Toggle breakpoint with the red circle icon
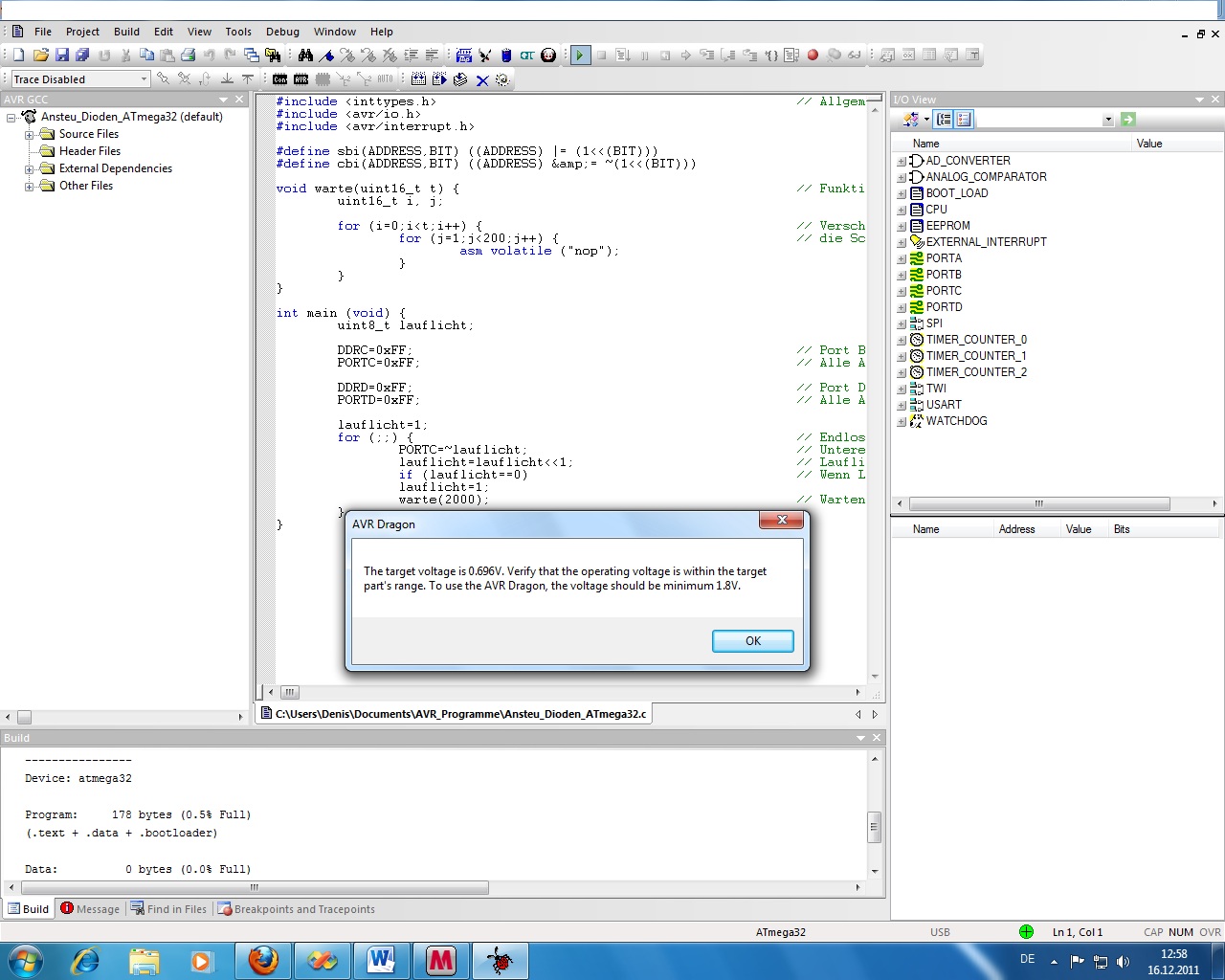The height and width of the screenshot is (980, 1225). click(813, 56)
